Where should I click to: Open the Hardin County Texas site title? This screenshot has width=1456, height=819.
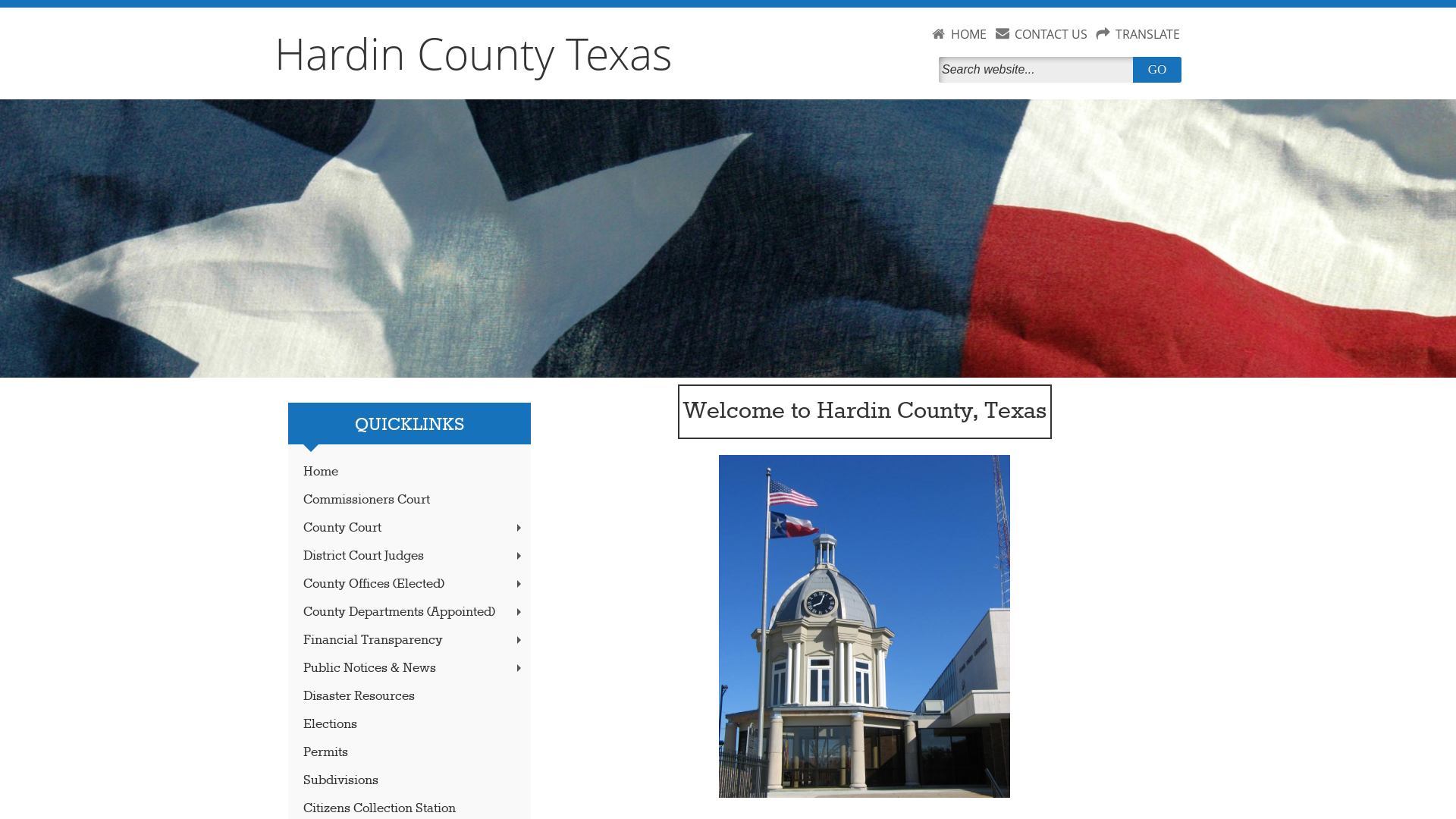473,54
